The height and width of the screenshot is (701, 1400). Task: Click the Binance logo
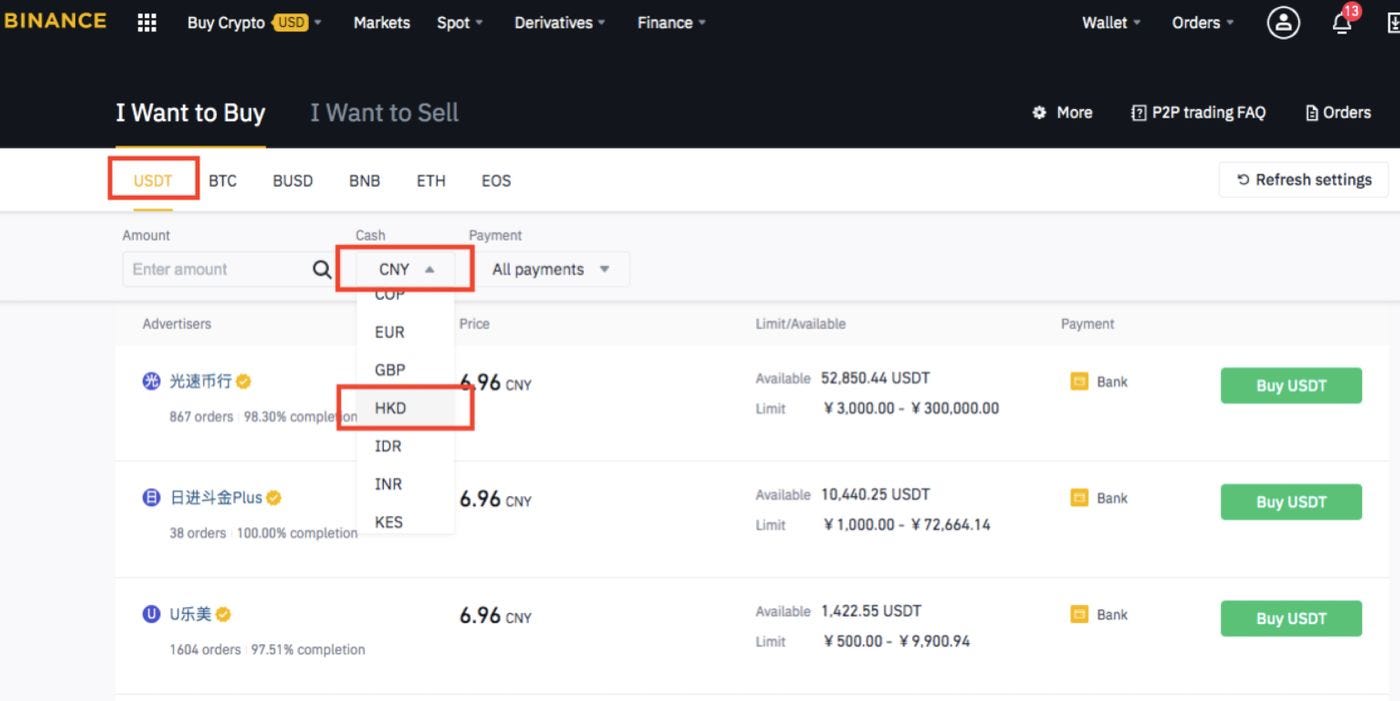(x=56, y=20)
